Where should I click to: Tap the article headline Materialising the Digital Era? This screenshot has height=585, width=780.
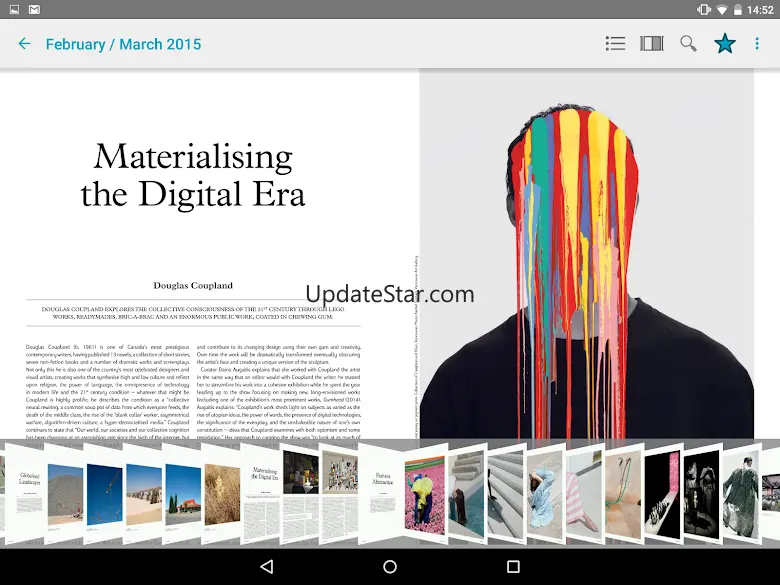click(193, 175)
